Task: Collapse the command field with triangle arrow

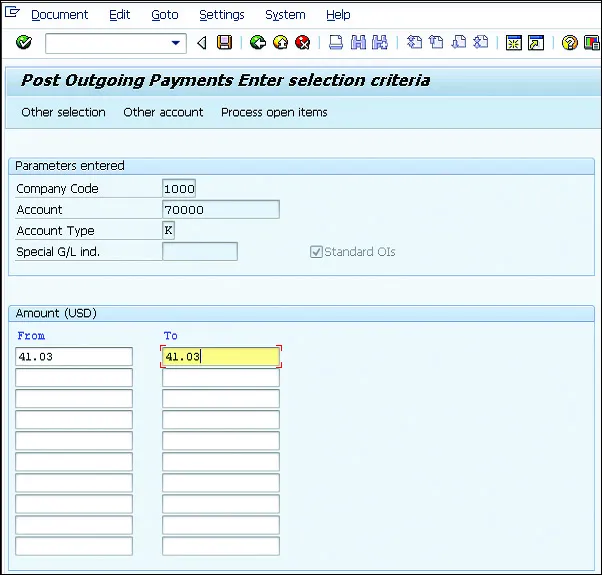Action: point(202,43)
